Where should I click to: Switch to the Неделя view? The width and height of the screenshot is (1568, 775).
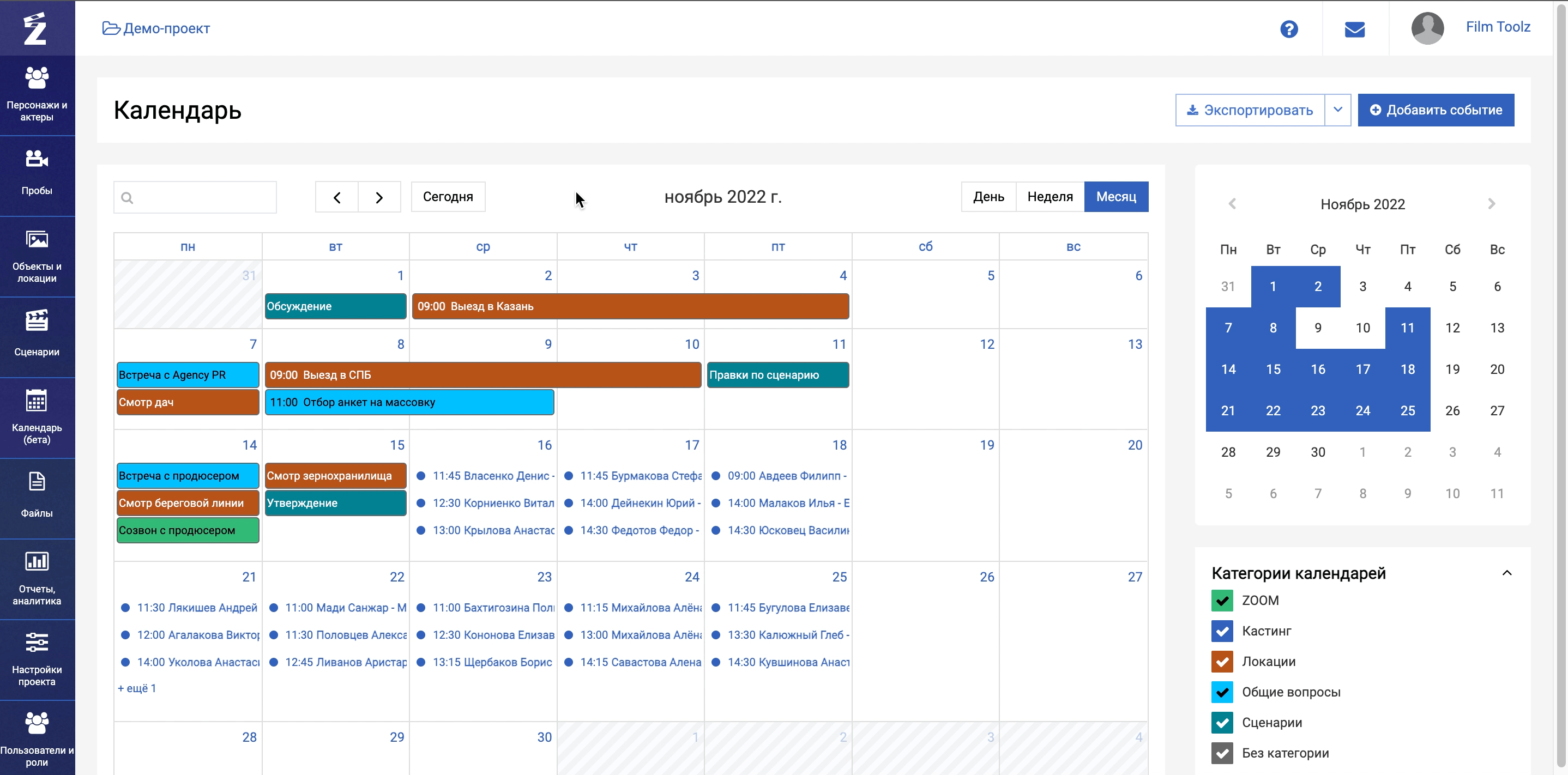click(x=1050, y=197)
